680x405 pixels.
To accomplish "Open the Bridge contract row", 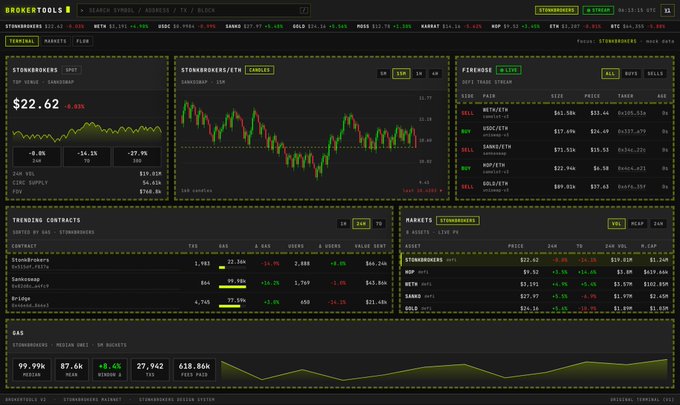I will (199, 302).
